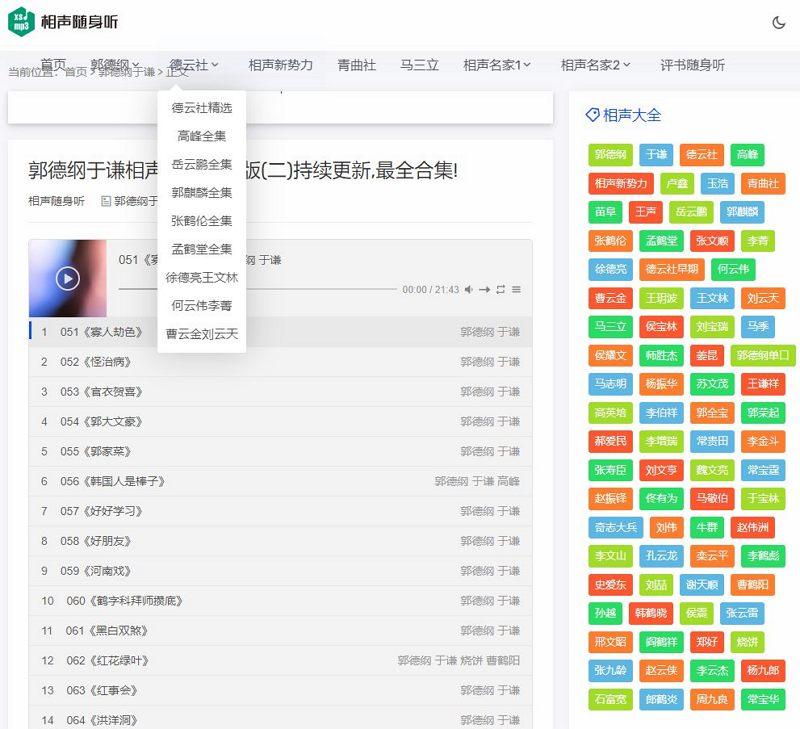
Task: Toggle the playlist menu icon
Action: 516,290
